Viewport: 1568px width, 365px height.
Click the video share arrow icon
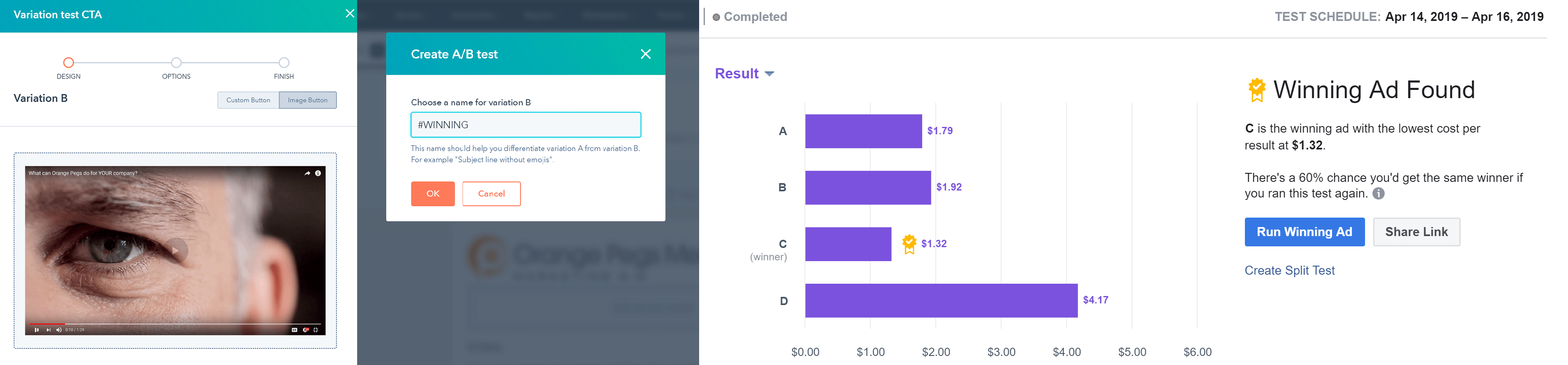click(308, 173)
